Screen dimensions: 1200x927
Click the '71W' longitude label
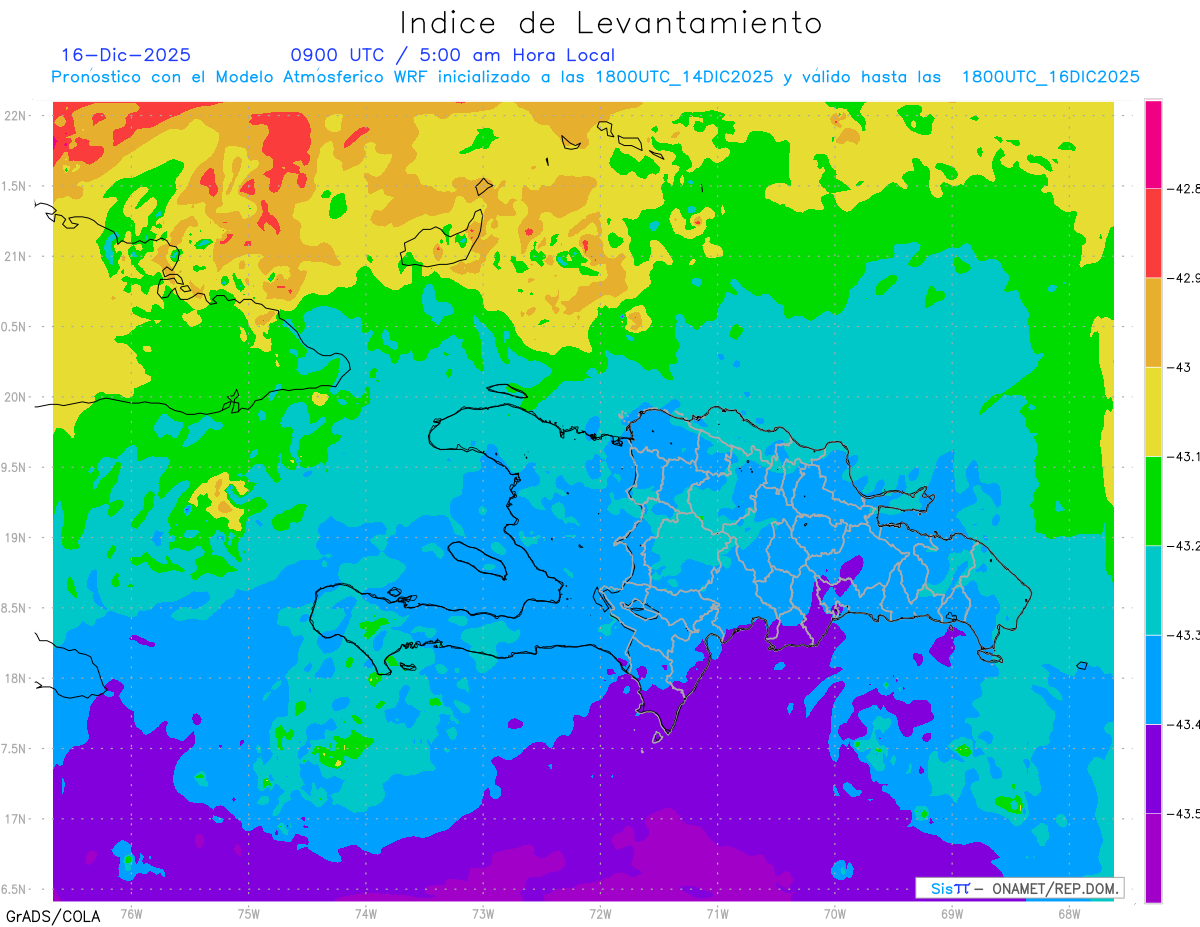pos(717,913)
